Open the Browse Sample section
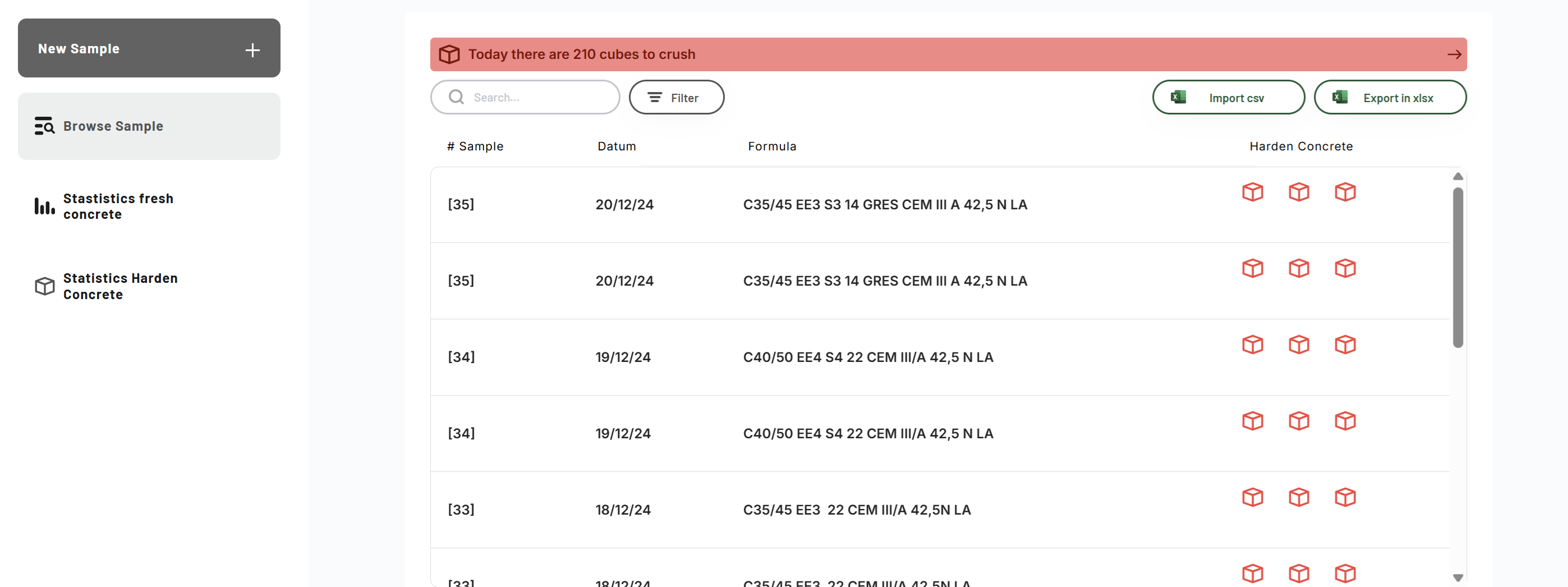 [149, 126]
